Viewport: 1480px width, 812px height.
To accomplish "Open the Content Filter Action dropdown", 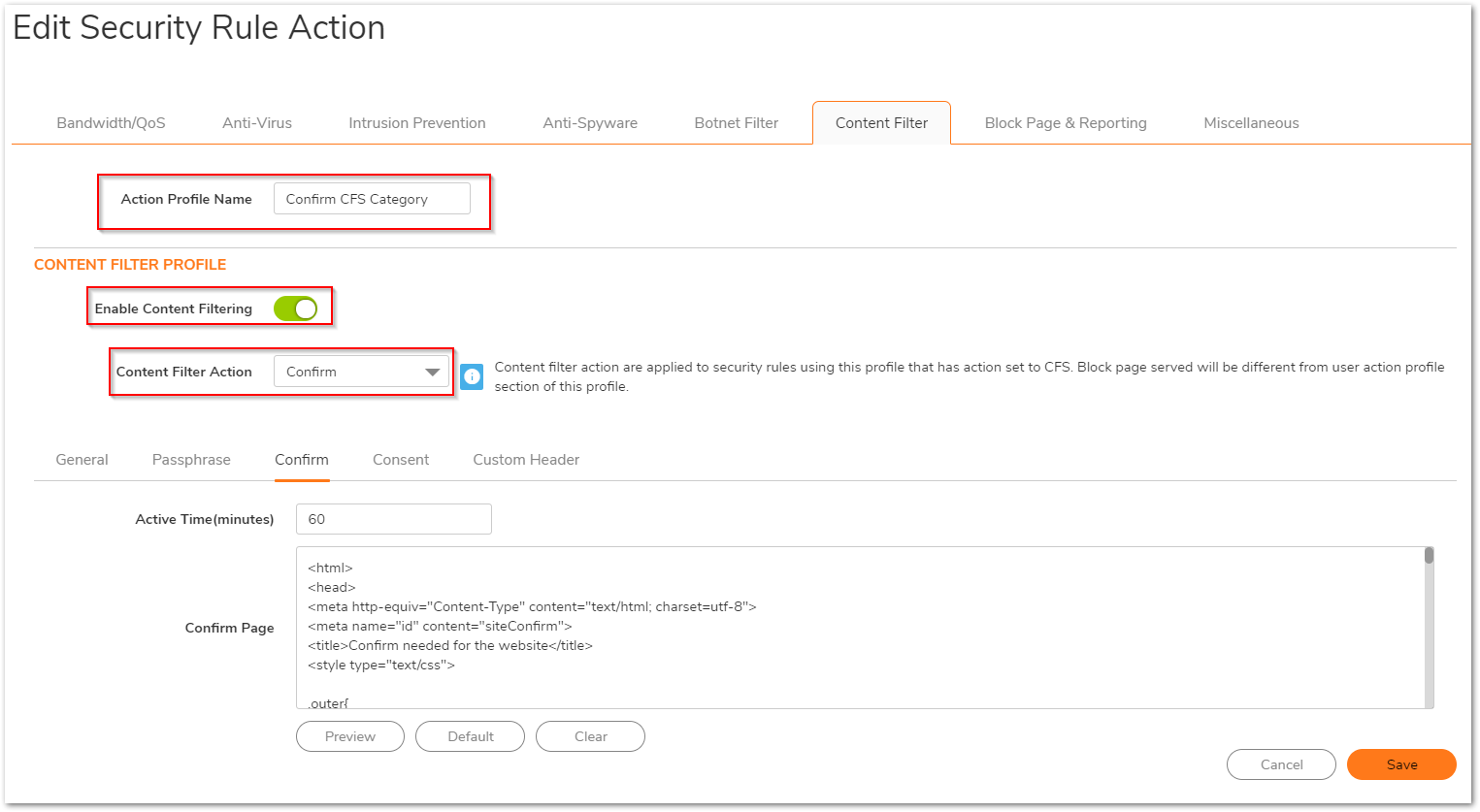I will [361, 372].
